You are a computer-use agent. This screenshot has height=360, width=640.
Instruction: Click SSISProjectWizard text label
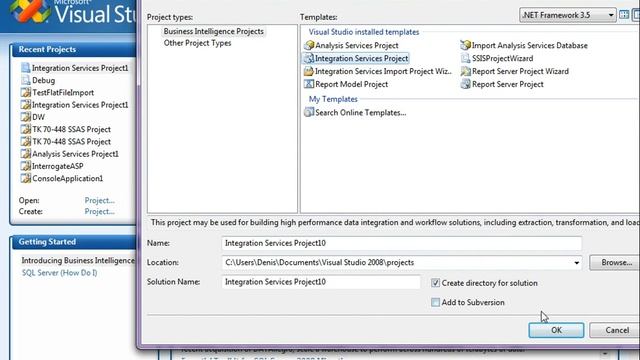(x=502, y=58)
